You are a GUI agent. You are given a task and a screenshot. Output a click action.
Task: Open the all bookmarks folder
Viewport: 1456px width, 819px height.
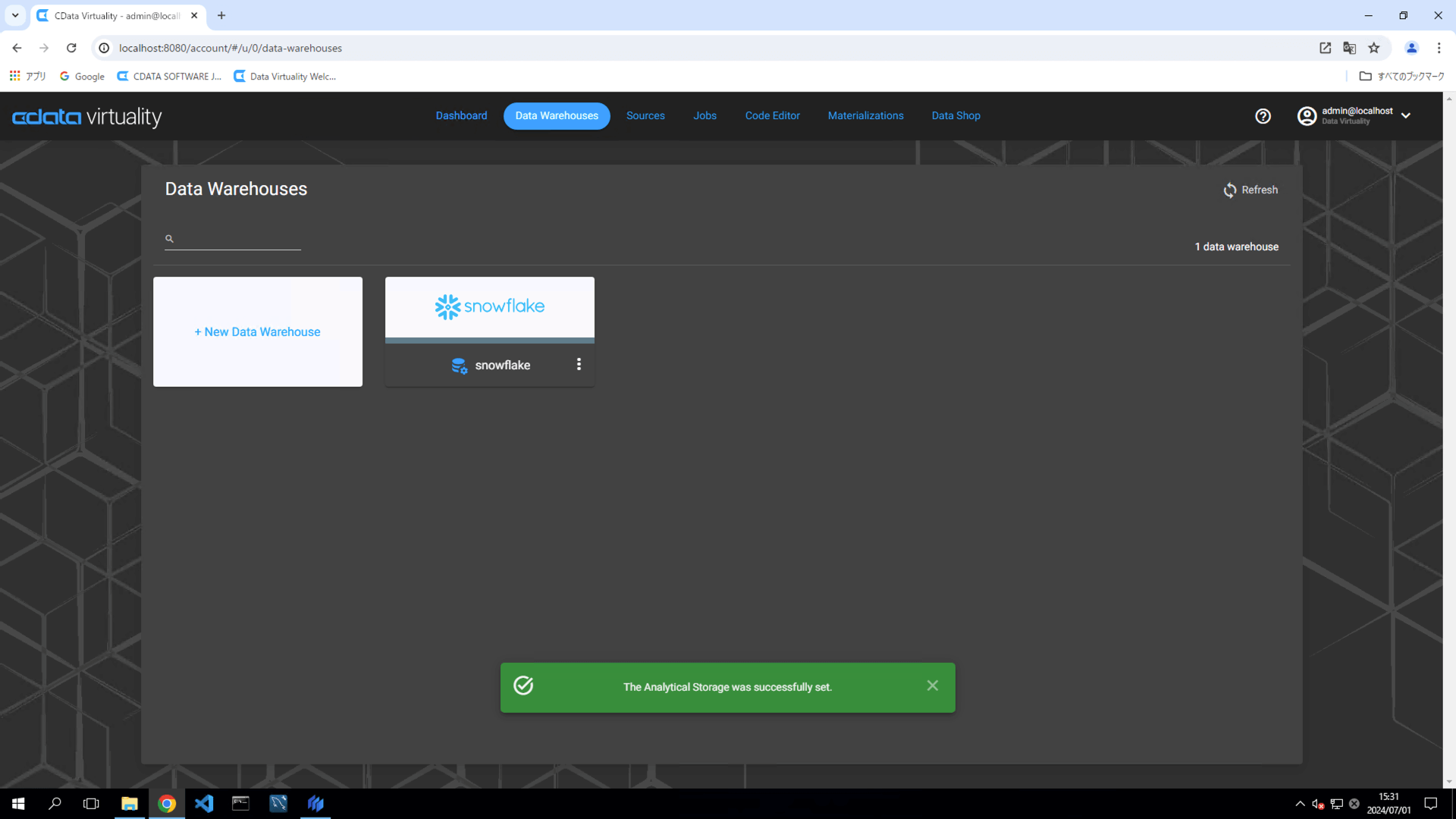[x=1401, y=76]
